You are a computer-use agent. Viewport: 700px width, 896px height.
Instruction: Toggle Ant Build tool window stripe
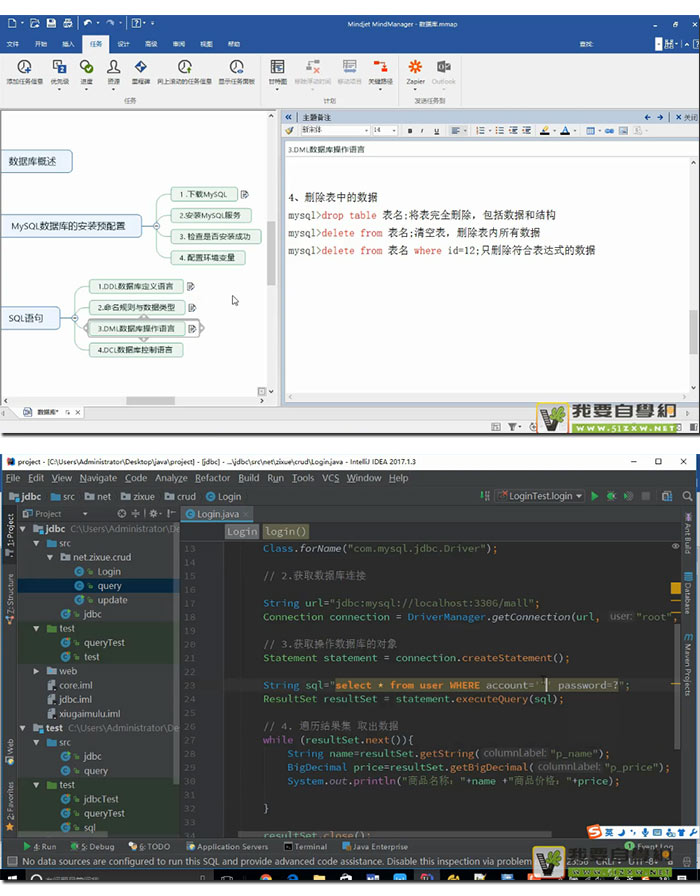[x=689, y=533]
